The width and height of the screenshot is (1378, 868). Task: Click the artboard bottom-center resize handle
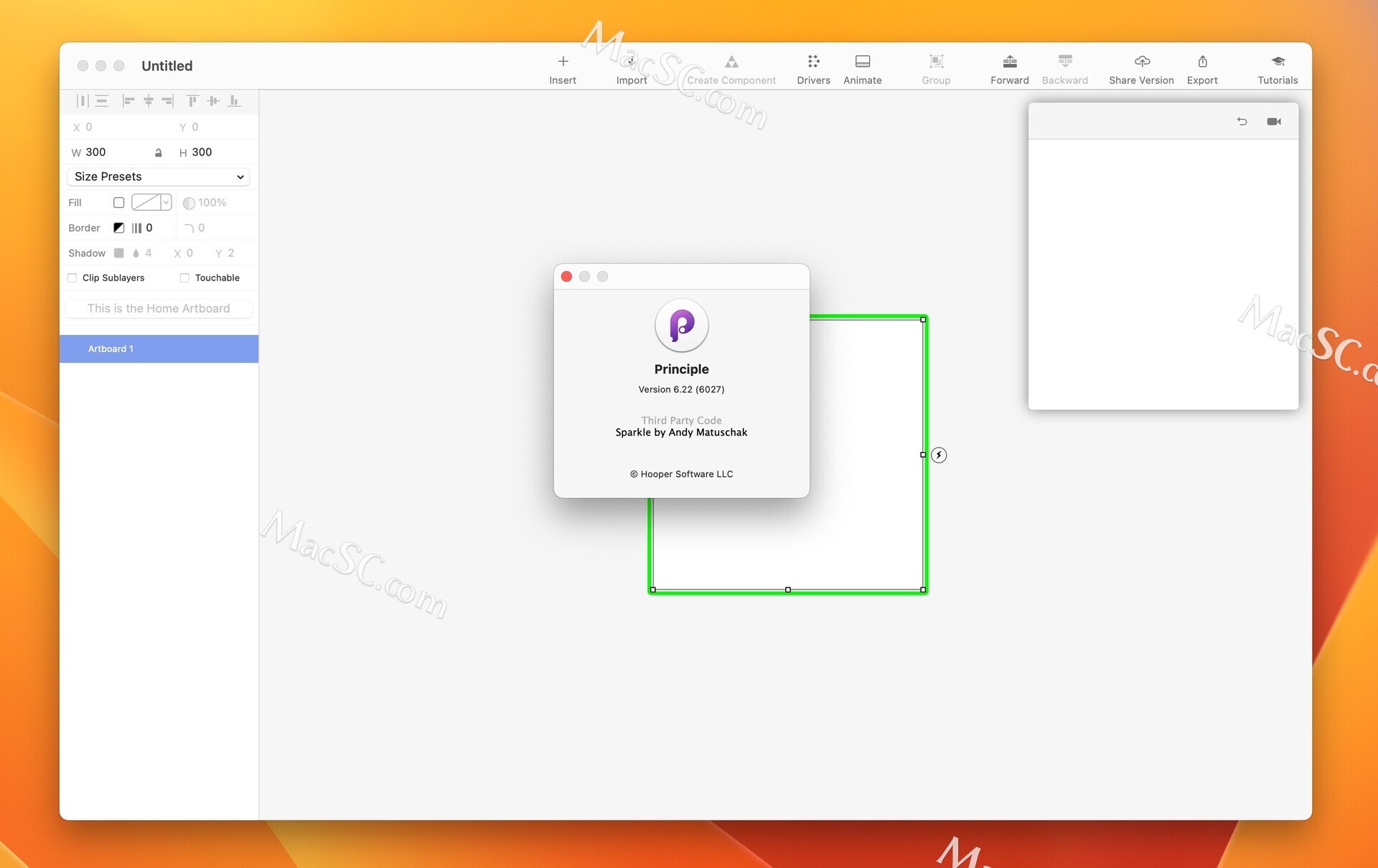tap(788, 590)
